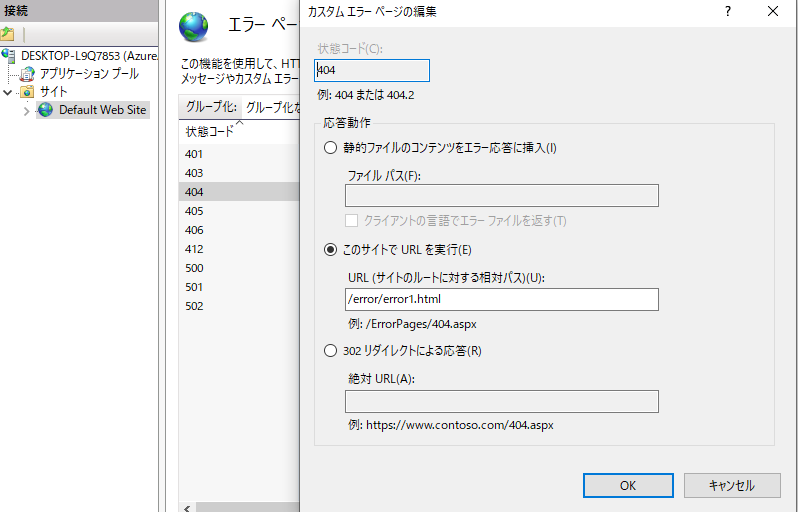The image size is (798, 512).
Task: Toggle クライアントの言語でエラー ファイルを返す checkbox
Action: click(x=351, y=220)
